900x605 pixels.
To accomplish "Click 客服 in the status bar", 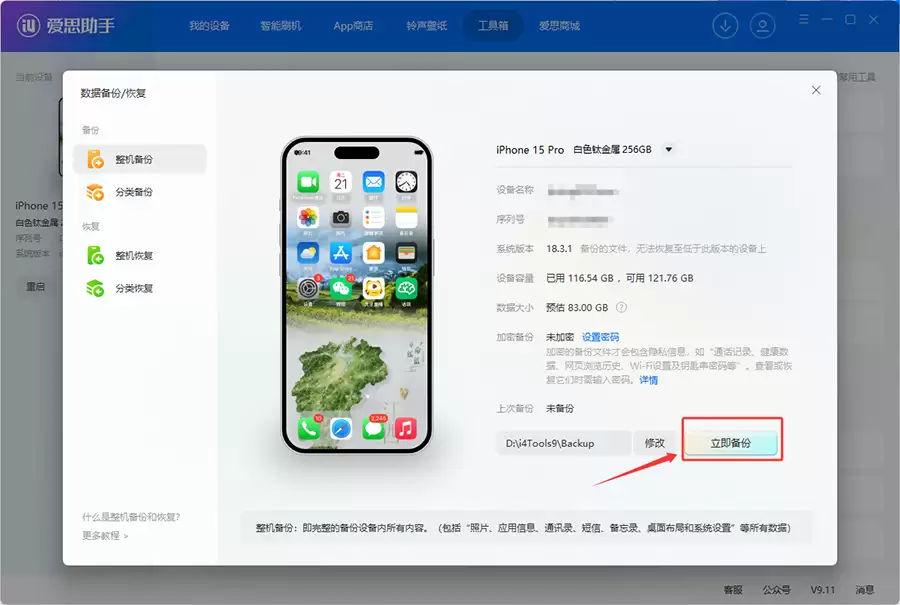I will [x=733, y=590].
